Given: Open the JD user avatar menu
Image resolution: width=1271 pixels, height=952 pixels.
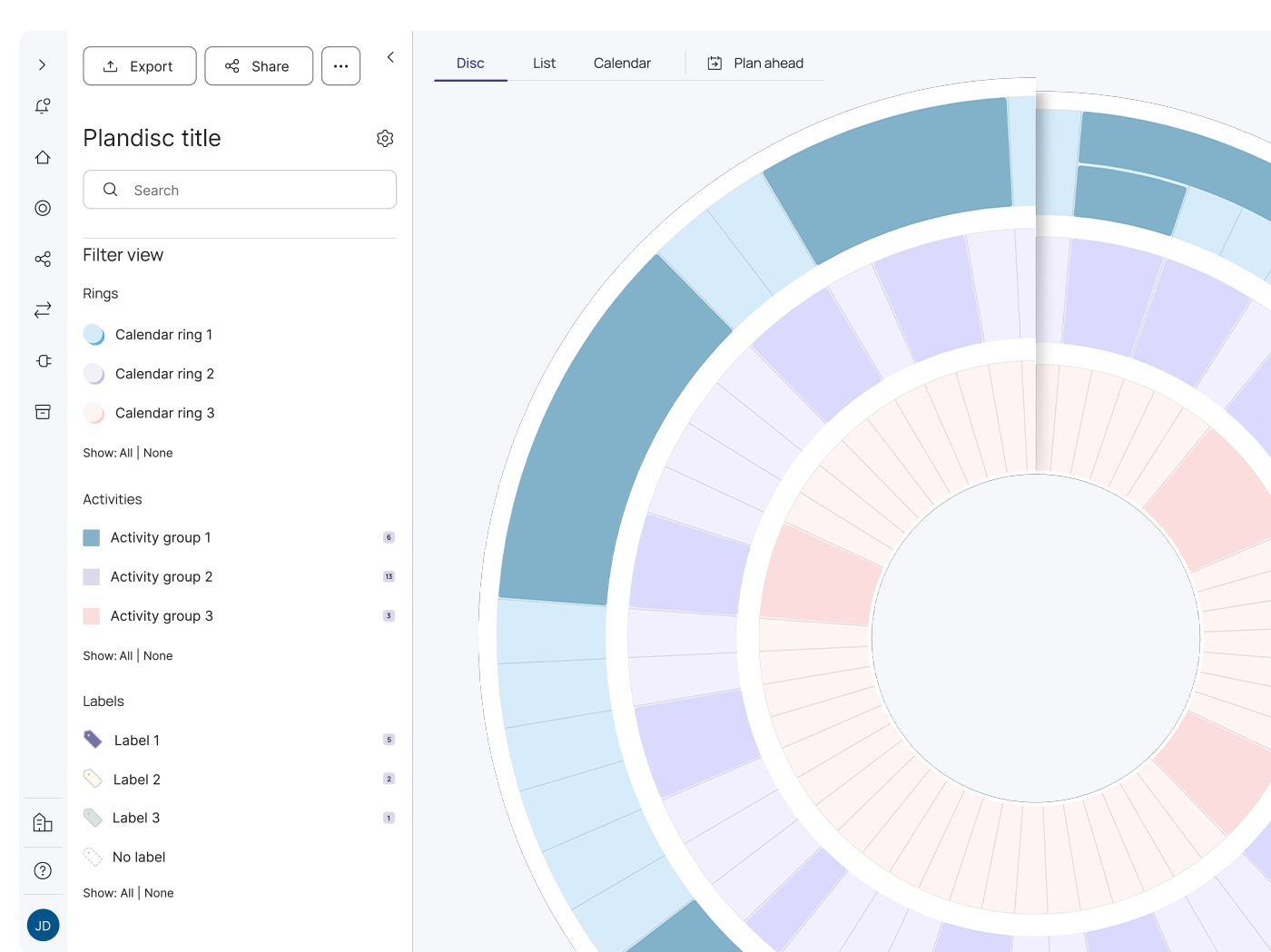Looking at the screenshot, I should click(x=43, y=926).
